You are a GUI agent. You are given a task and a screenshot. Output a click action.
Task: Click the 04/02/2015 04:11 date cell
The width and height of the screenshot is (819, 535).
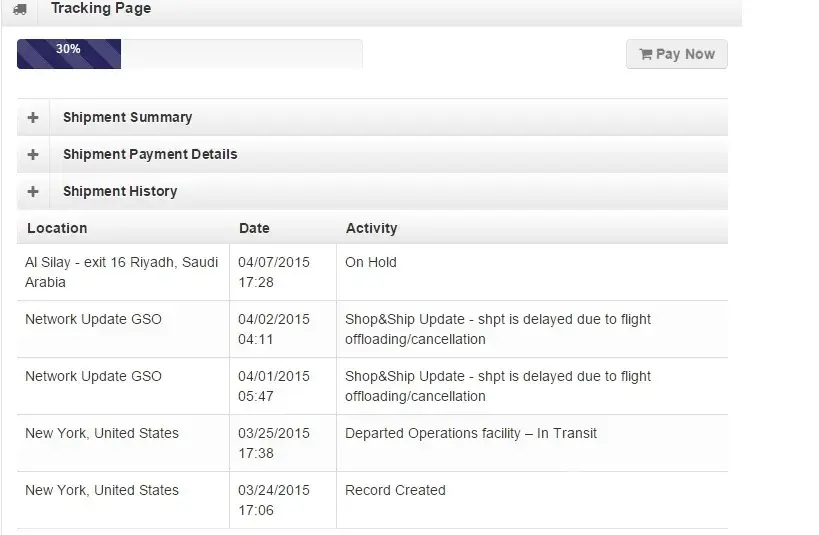point(273,329)
